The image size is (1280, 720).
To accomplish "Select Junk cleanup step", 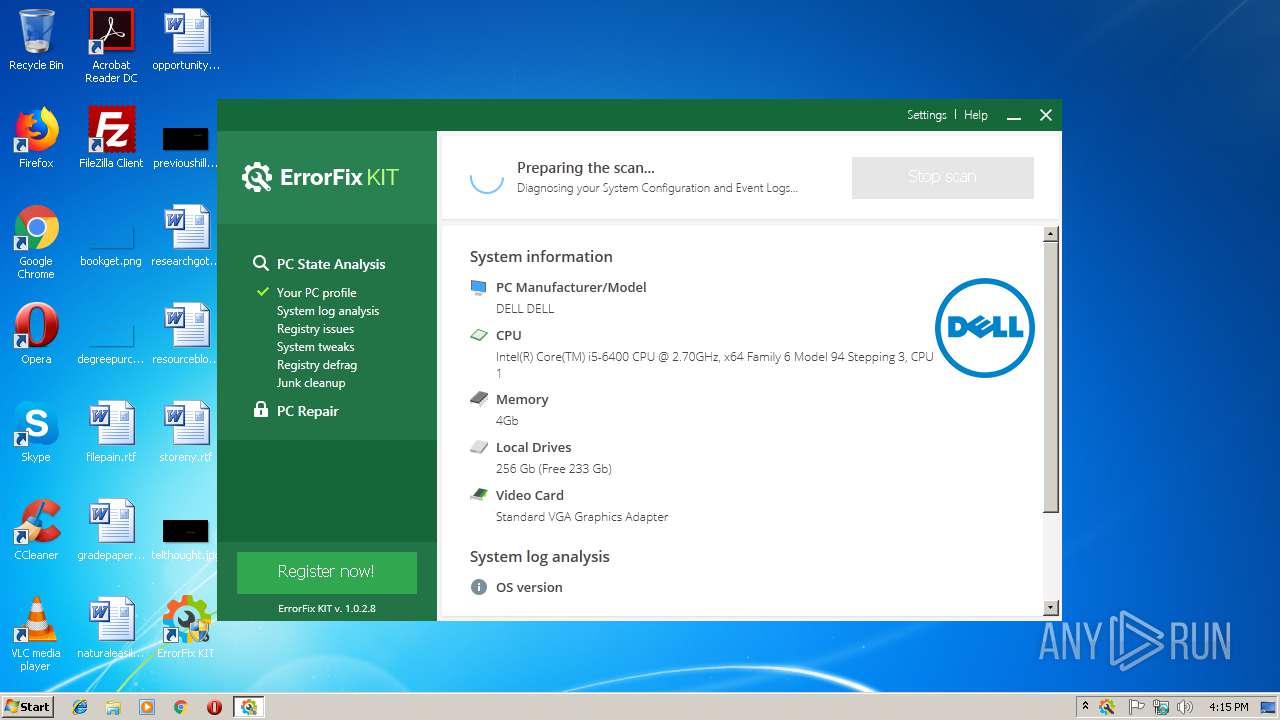I will pos(310,383).
